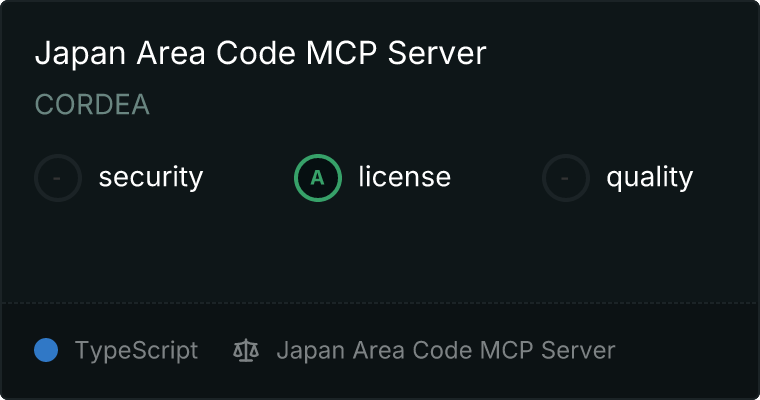
Task: Open the Japan Area Code MCP Server title
Action: tap(260, 53)
